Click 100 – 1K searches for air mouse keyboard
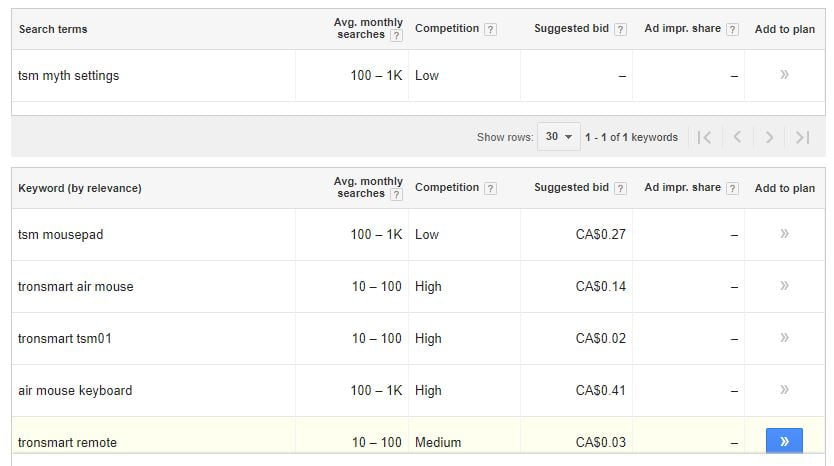834x466 pixels. pyautogui.click(x=377, y=390)
